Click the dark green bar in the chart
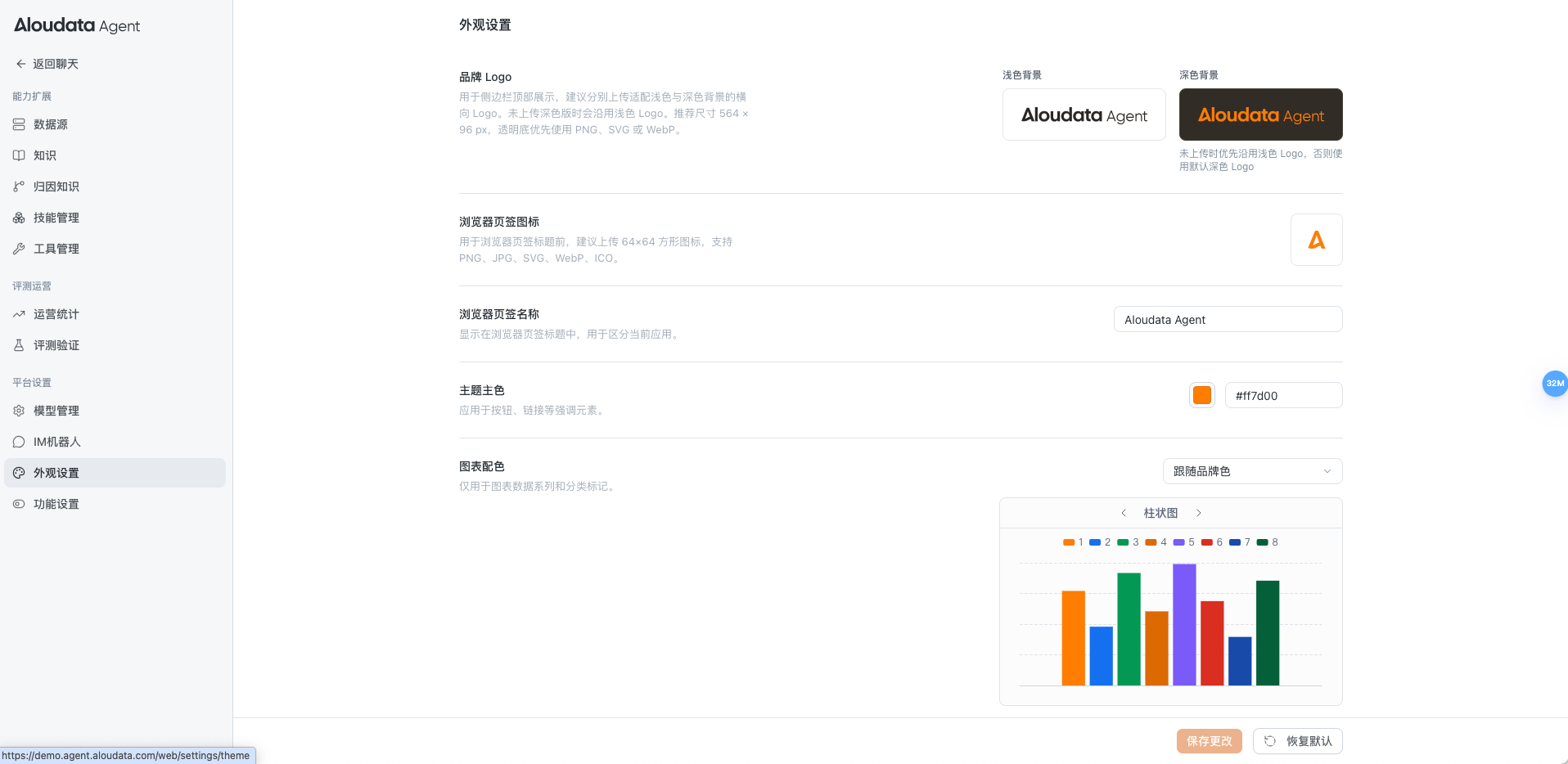This screenshot has height=764, width=1568. point(1268,633)
